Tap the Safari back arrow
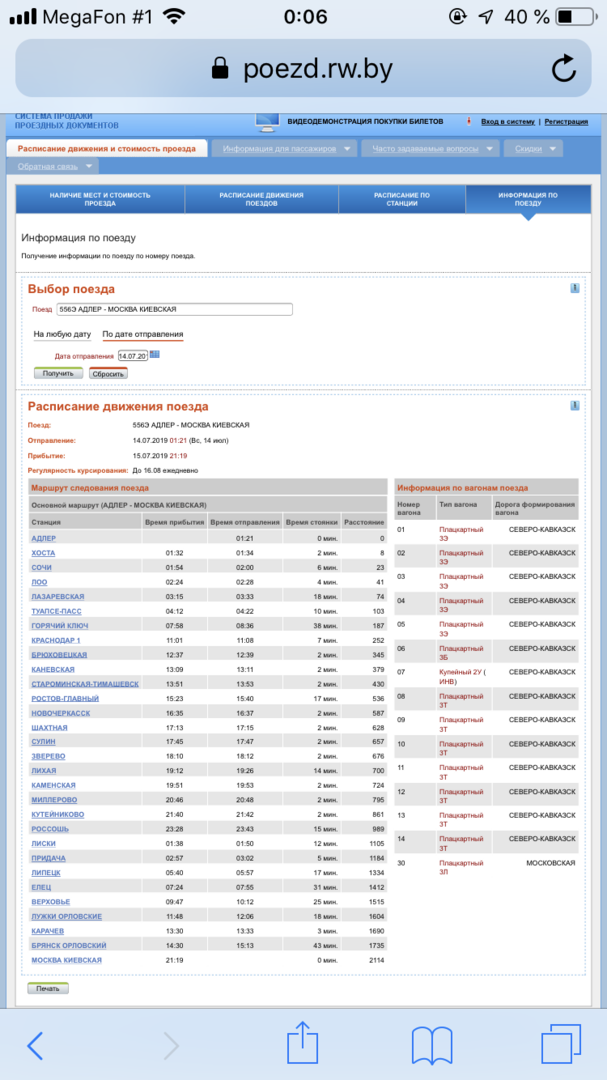607x1080 pixels. pyautogui.click(x=35, y=1045)
